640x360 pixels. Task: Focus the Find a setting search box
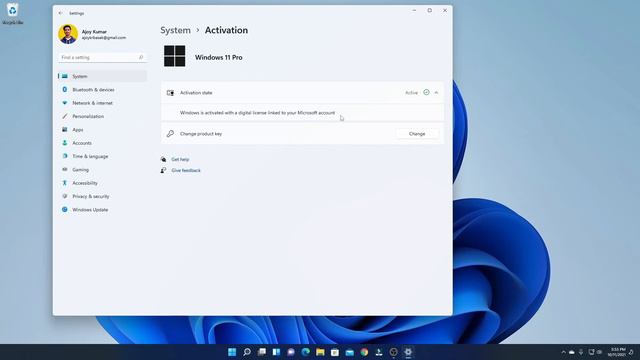point(102,58)
